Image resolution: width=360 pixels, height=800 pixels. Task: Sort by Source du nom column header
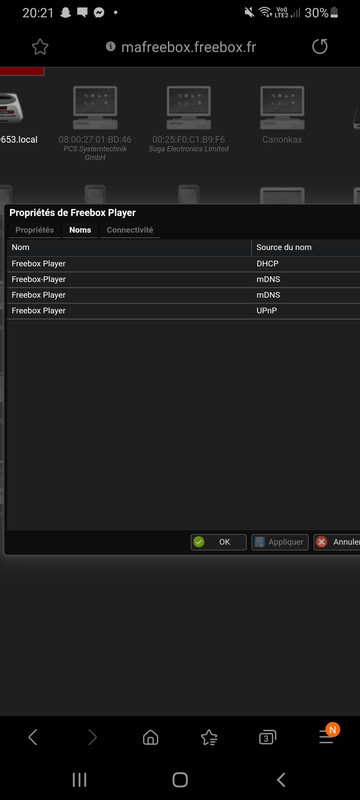coord(305,247)
